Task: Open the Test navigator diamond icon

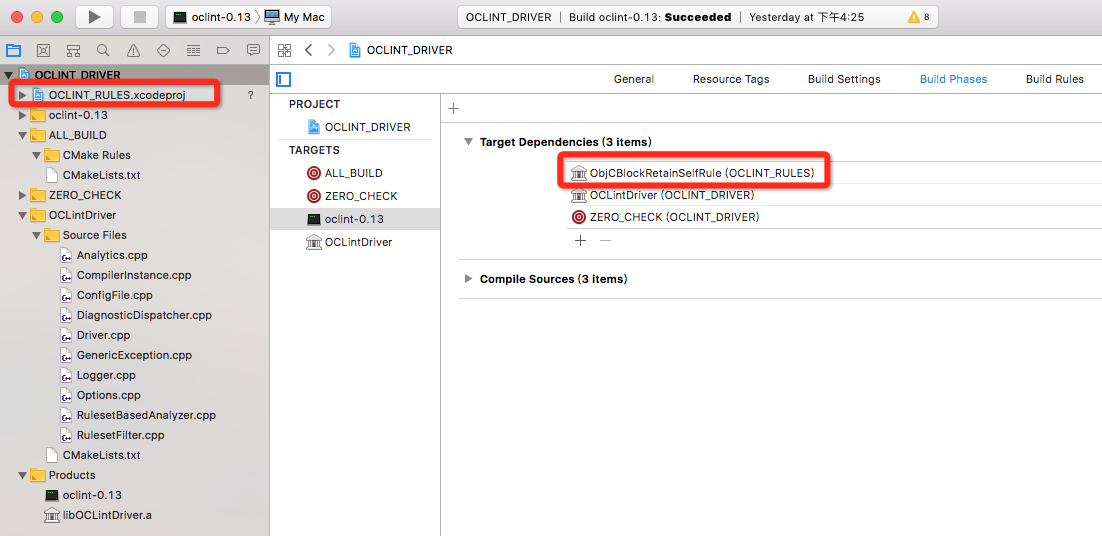Action: coord(163,51)
